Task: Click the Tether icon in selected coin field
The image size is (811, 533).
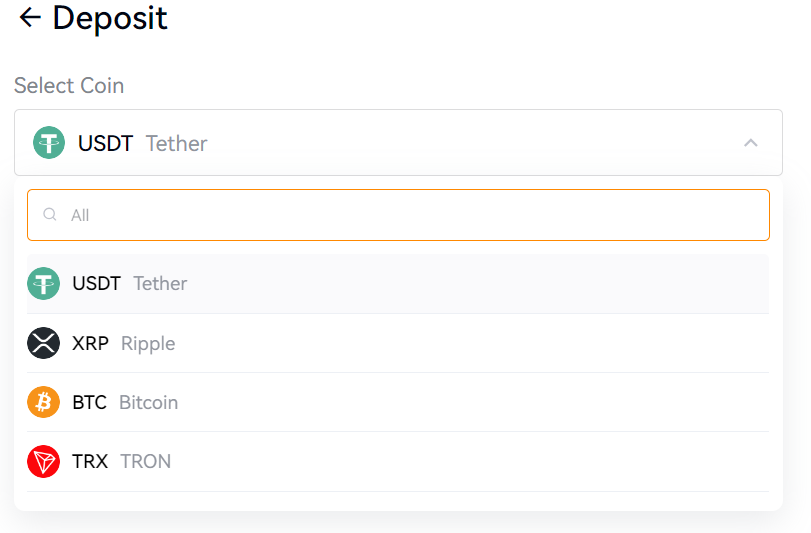Action: (x=49, y=143)
